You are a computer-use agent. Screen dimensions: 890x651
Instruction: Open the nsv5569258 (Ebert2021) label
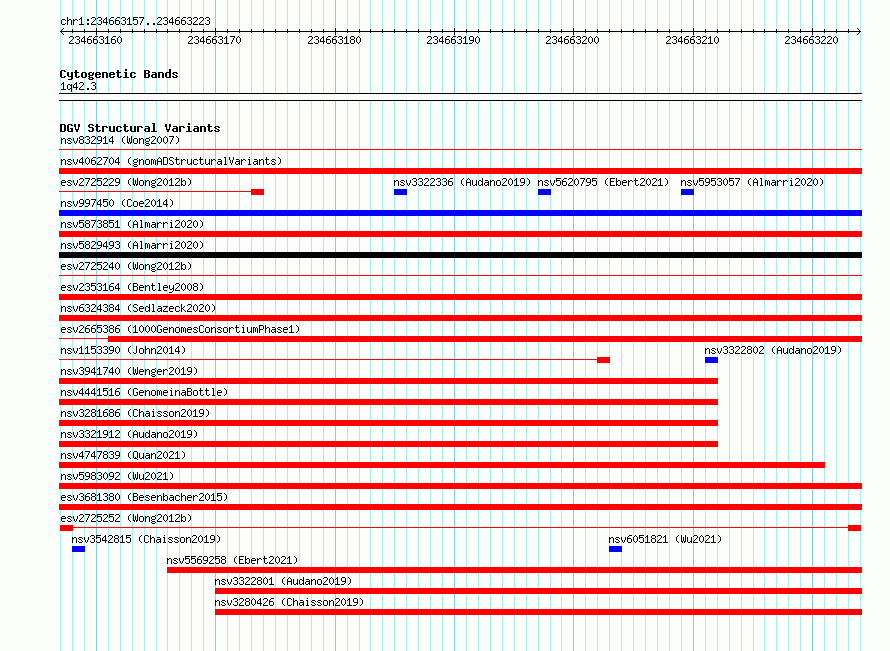(x=232, y=560)
